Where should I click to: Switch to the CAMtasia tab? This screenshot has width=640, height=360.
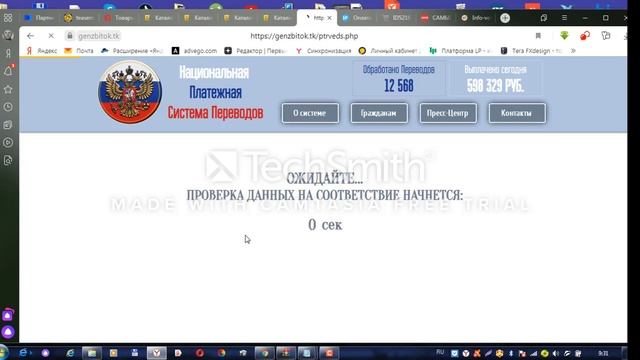point(436,18)
